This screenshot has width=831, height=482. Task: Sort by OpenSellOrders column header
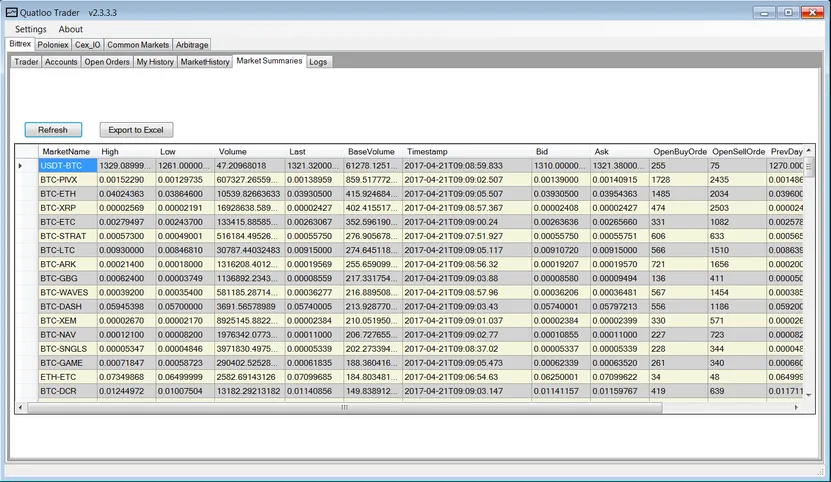coord(737,152)
